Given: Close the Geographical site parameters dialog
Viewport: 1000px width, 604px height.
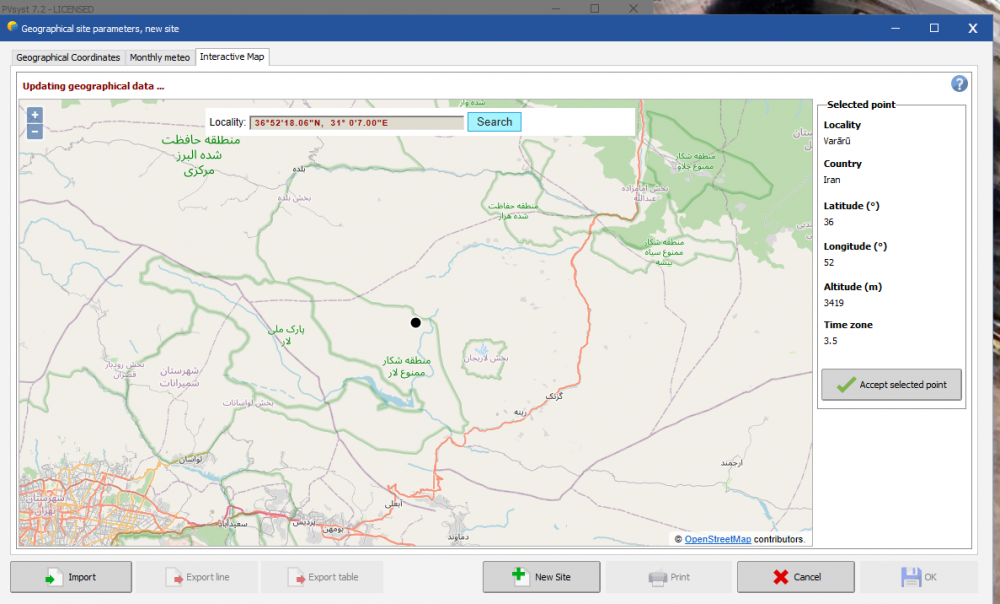Looking at the screenshot, I should pyautogui.click(x=972, y=28).
